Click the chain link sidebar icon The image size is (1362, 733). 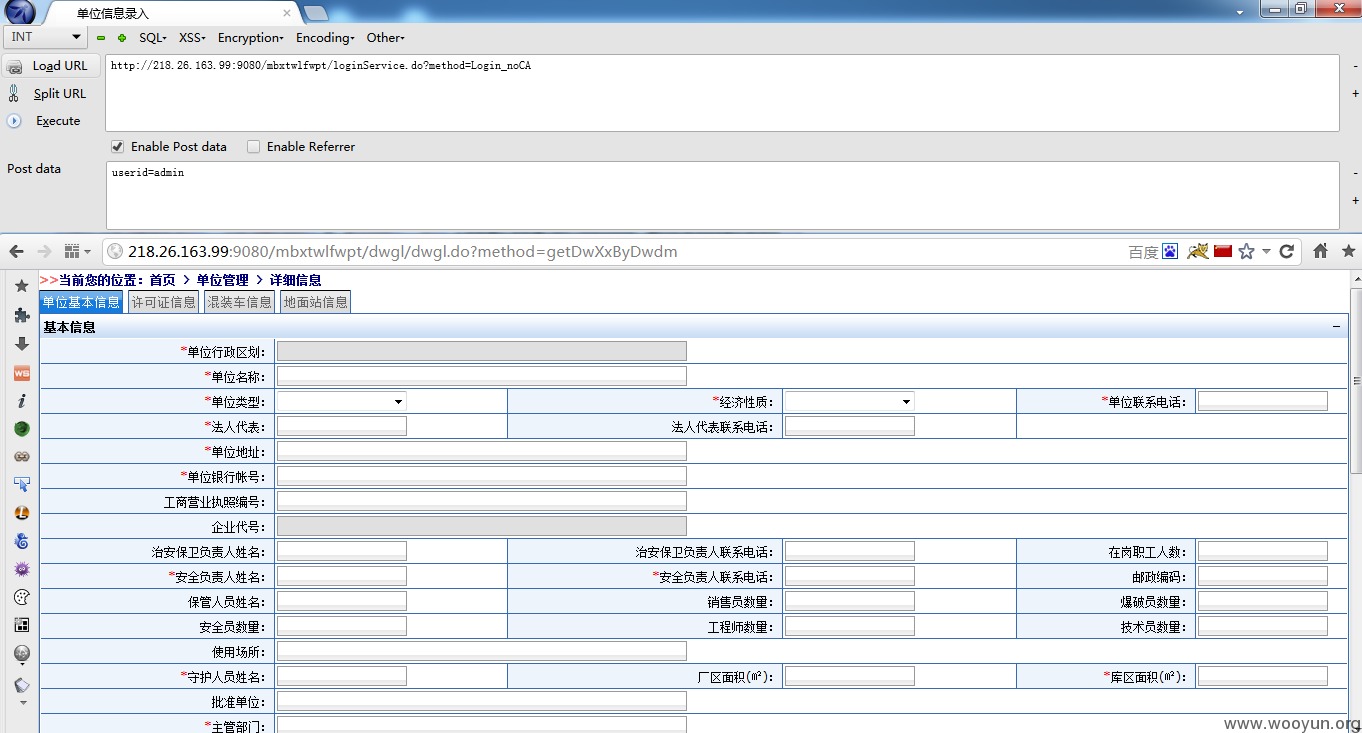pos(22,456)
